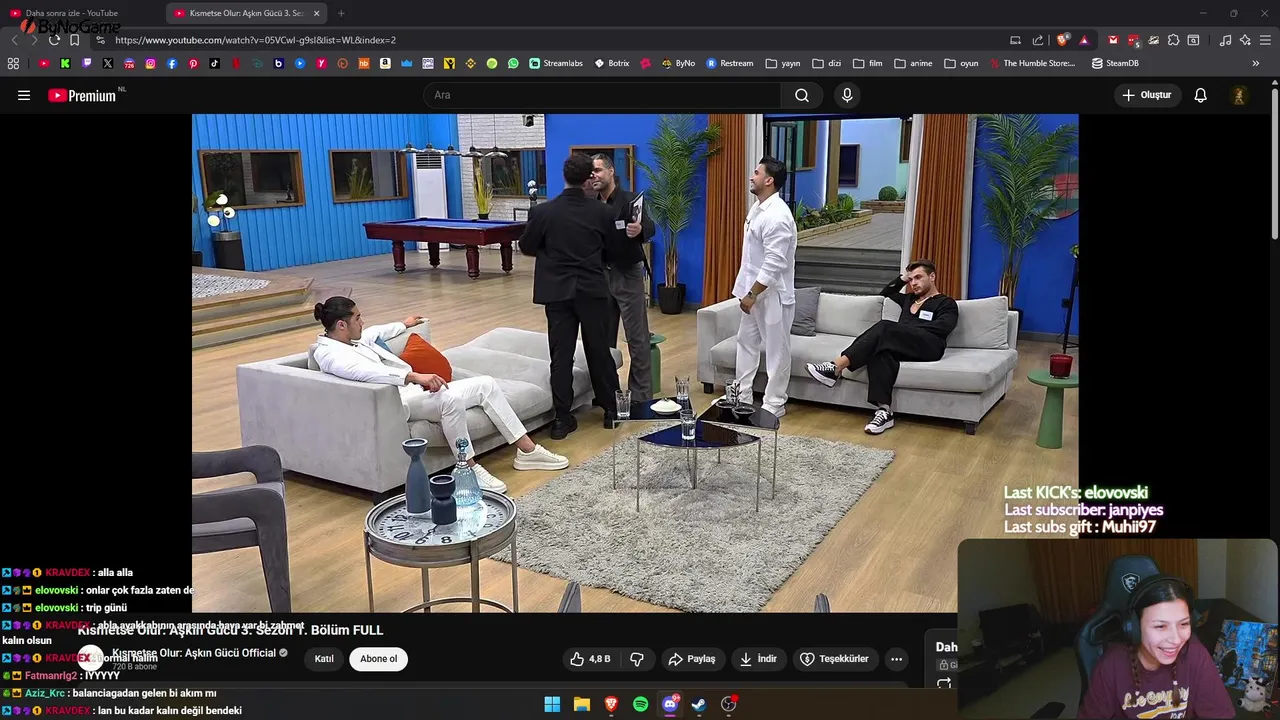This screenshot has height=720, width=1280.
Task: Open Discord from the taskbar
Action: [x=670, y=704]
